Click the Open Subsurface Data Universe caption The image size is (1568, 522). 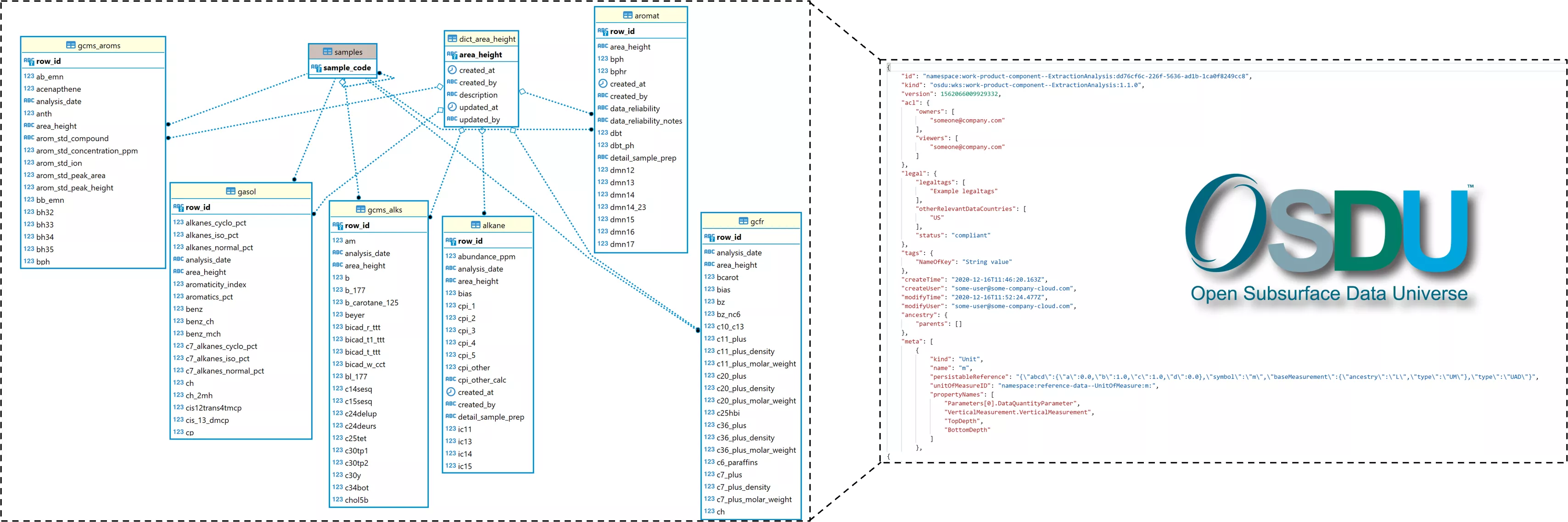click(x=1329, y=293)
